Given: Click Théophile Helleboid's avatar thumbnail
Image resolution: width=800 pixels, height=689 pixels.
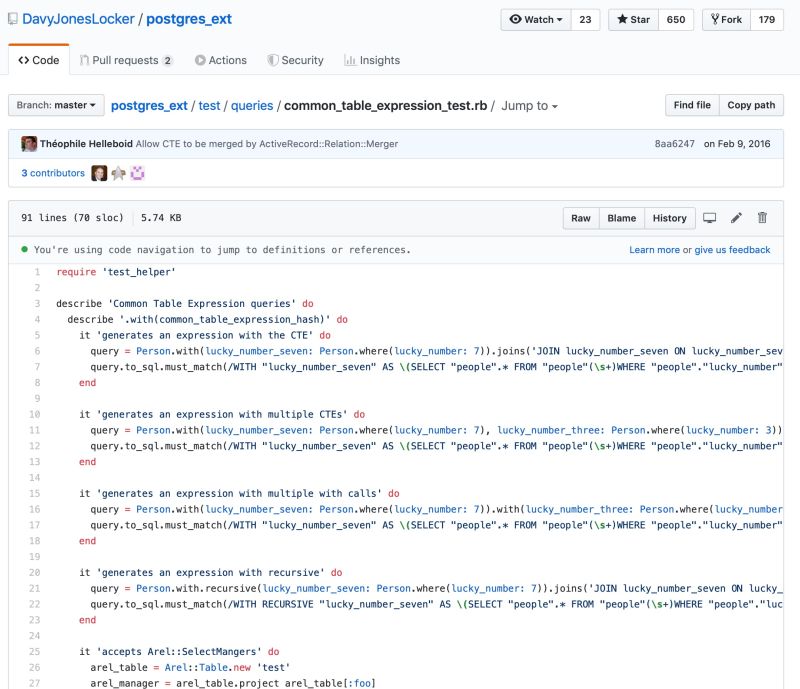Looking at the screenshot, I should coord(29,144).
